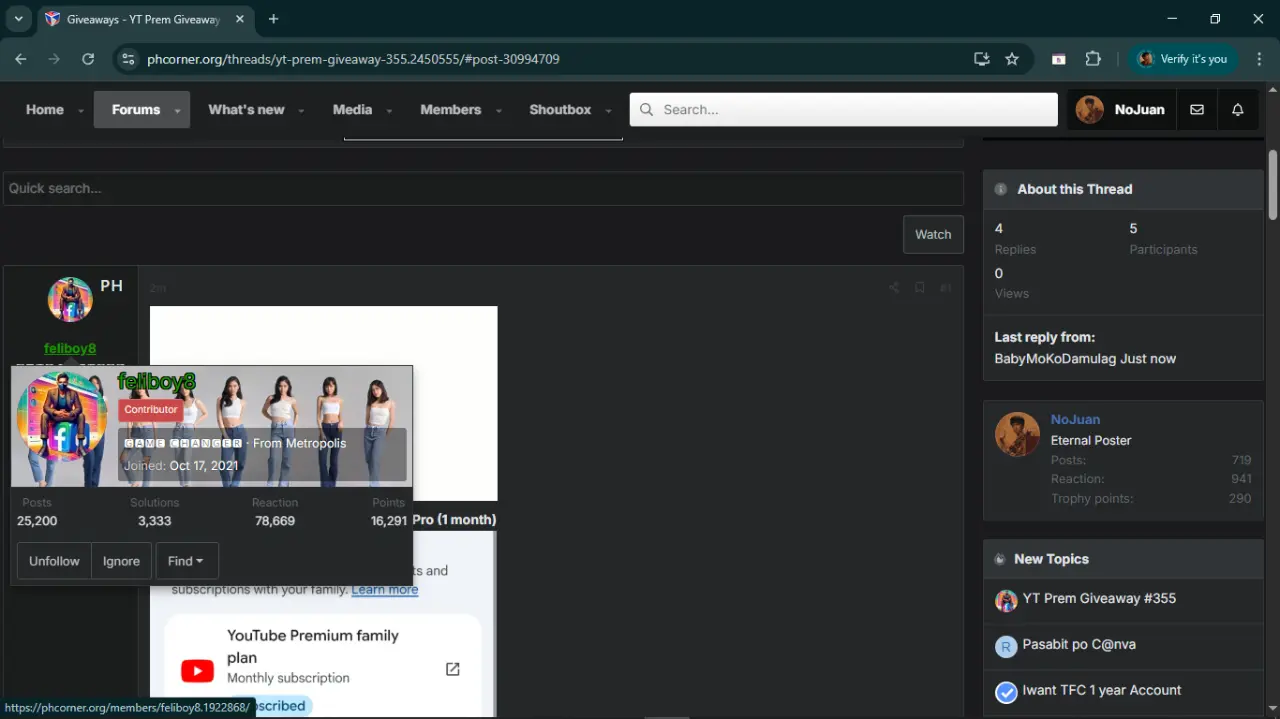Click the Watch thread button
Screen dimensions: 1280x719
pyautogui.click(x=933, y=234)
